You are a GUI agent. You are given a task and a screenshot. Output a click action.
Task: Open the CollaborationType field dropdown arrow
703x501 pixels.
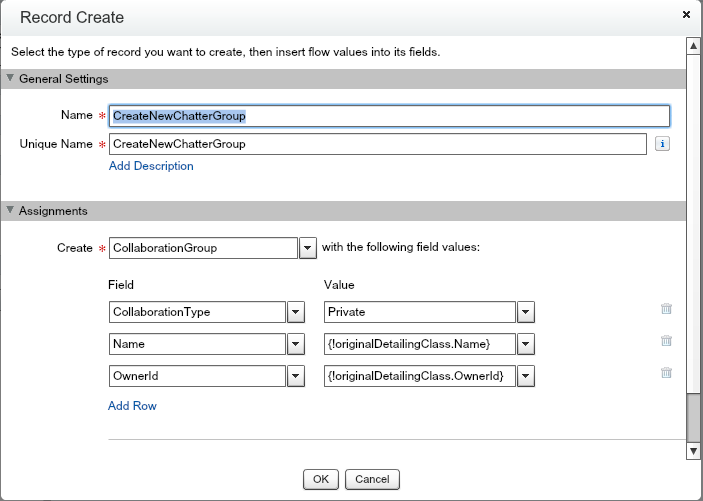[x=295, y=312]
